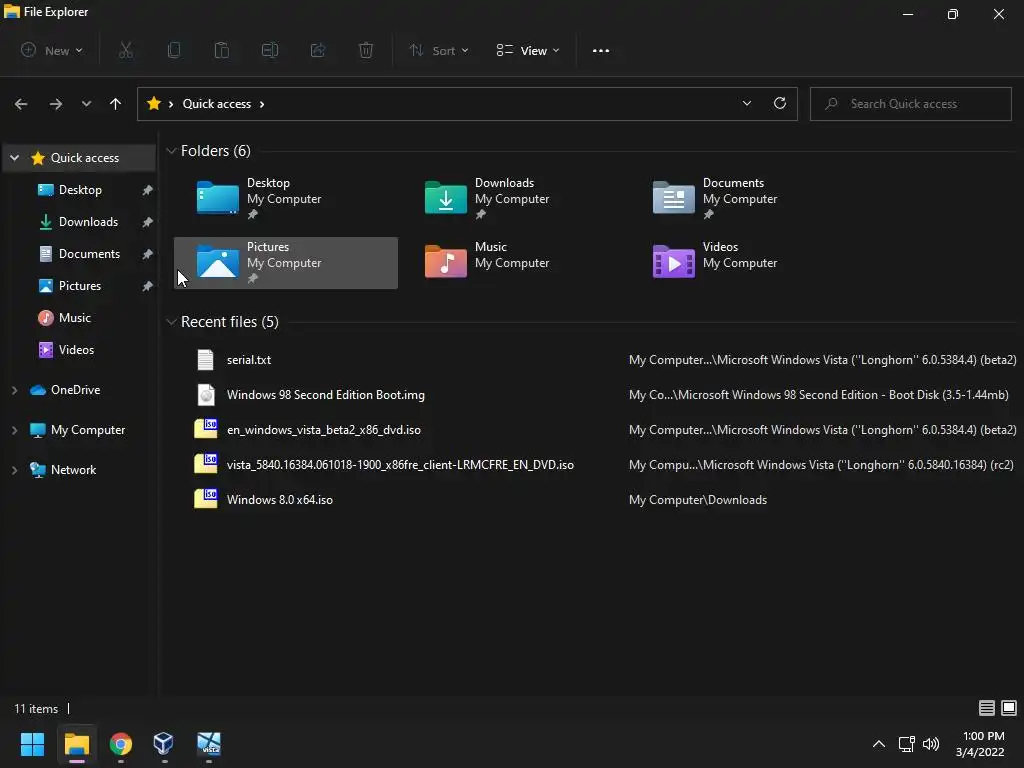
Task: Expand the OneDrive tree node
Action: [x=14, y=390]
